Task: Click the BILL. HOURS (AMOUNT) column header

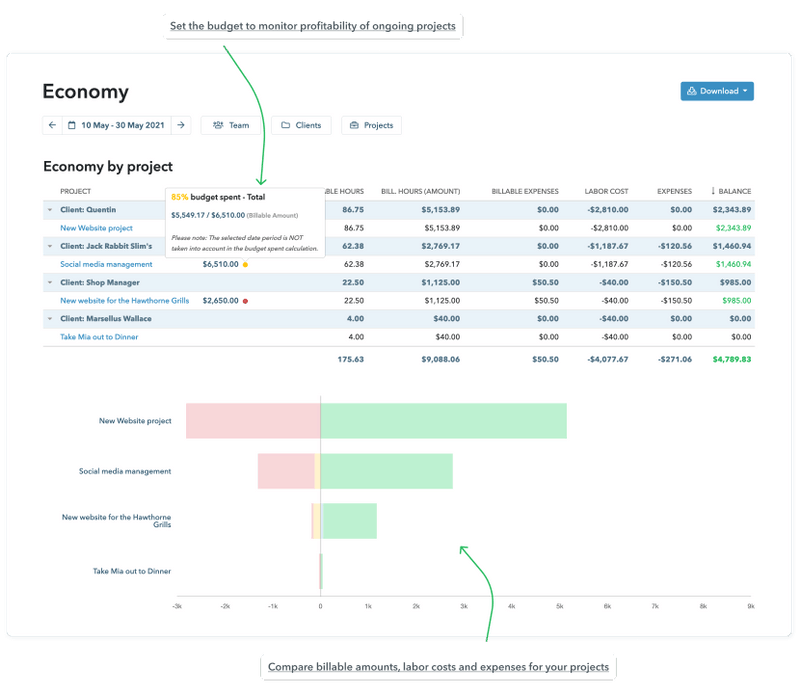Action: (x=420, y=191)
